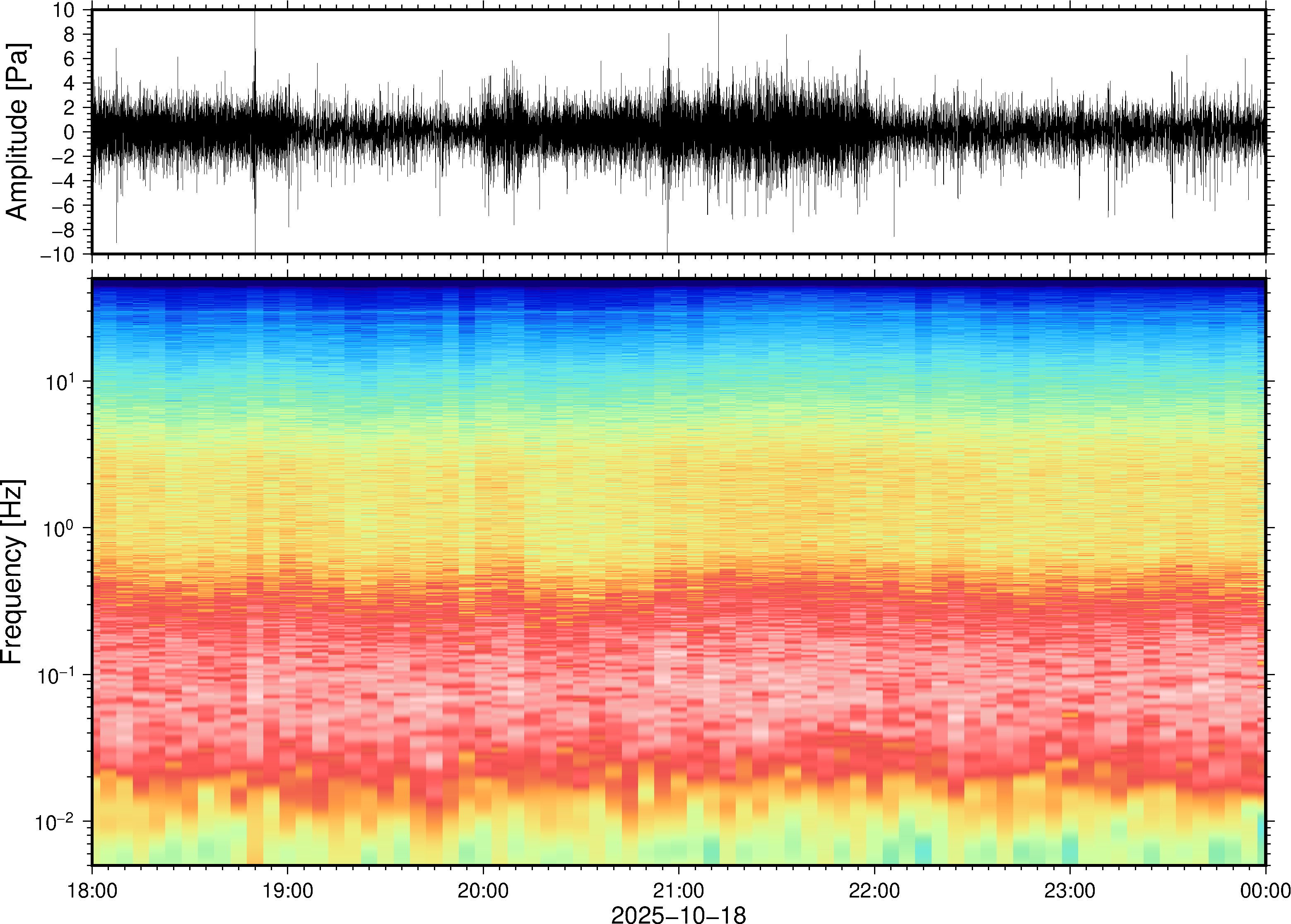Click the 23:00 time axis label
1291x924 pixels.
pos(1069,890)
